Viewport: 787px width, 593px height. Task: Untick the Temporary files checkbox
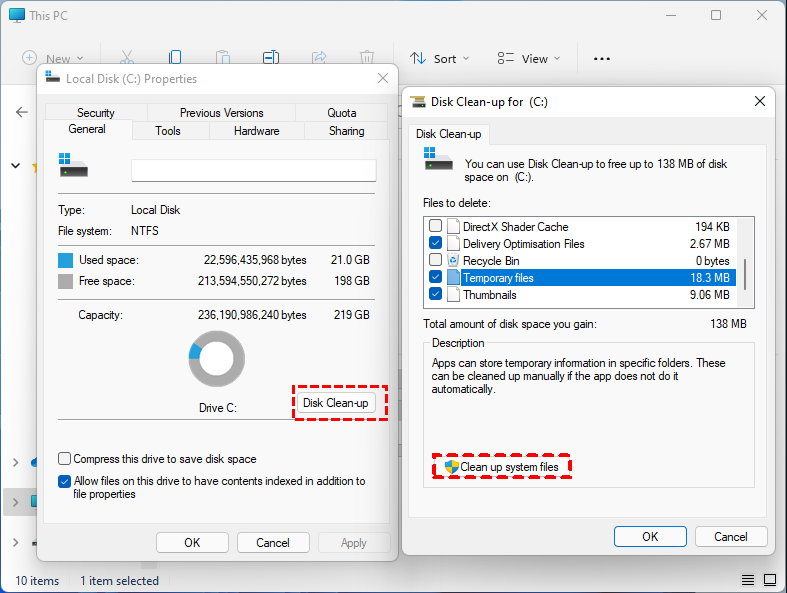pos(436,277)
